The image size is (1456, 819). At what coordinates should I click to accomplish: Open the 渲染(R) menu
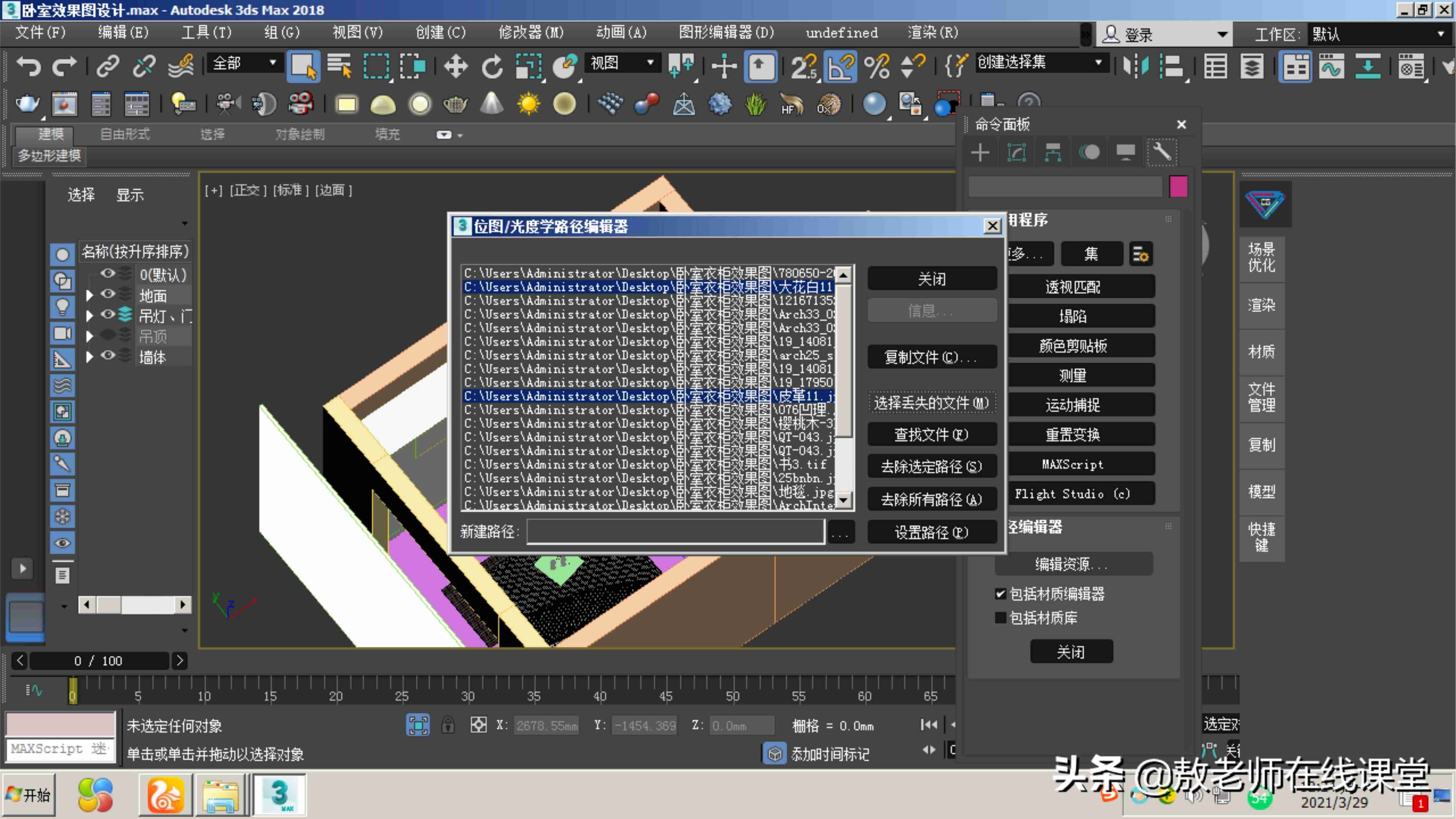coord(933,33)
